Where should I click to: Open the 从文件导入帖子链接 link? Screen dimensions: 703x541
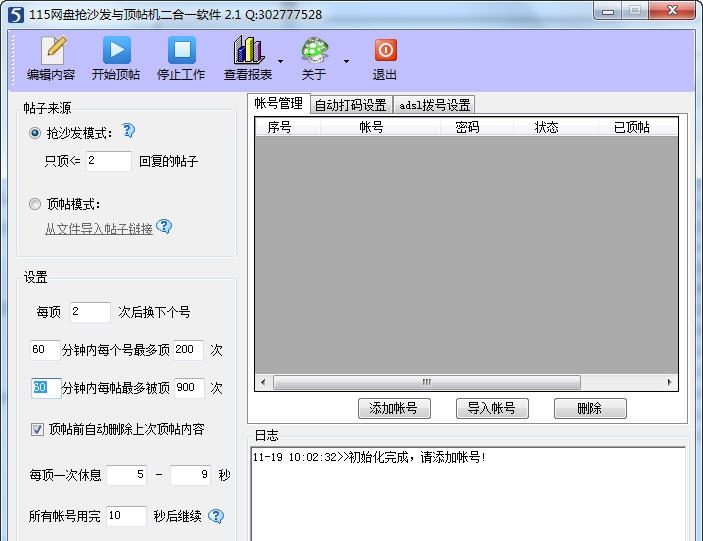point(98,229)
